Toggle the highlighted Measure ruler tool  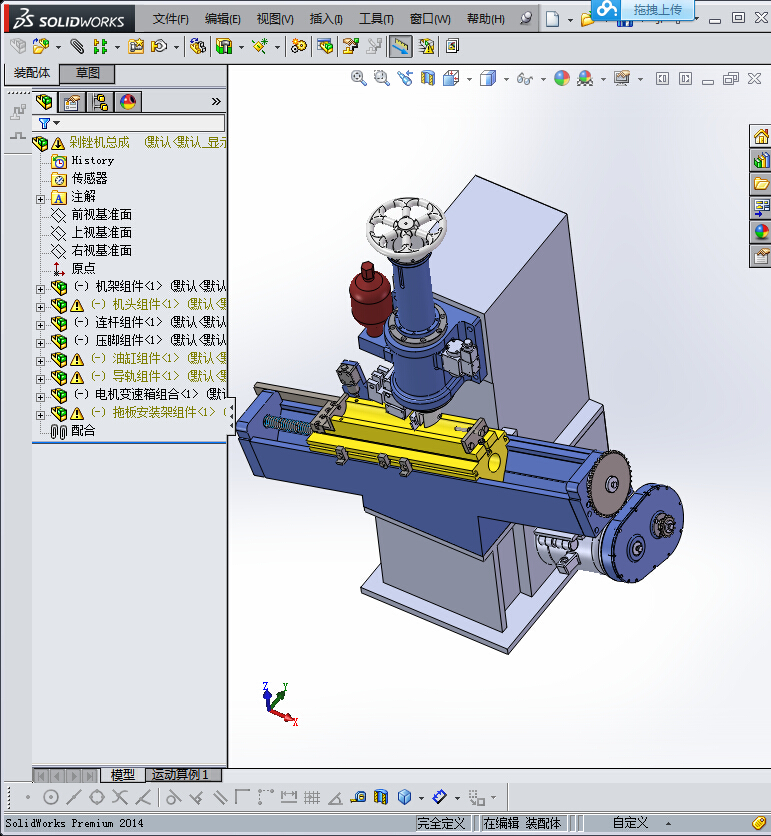point(400,46)
